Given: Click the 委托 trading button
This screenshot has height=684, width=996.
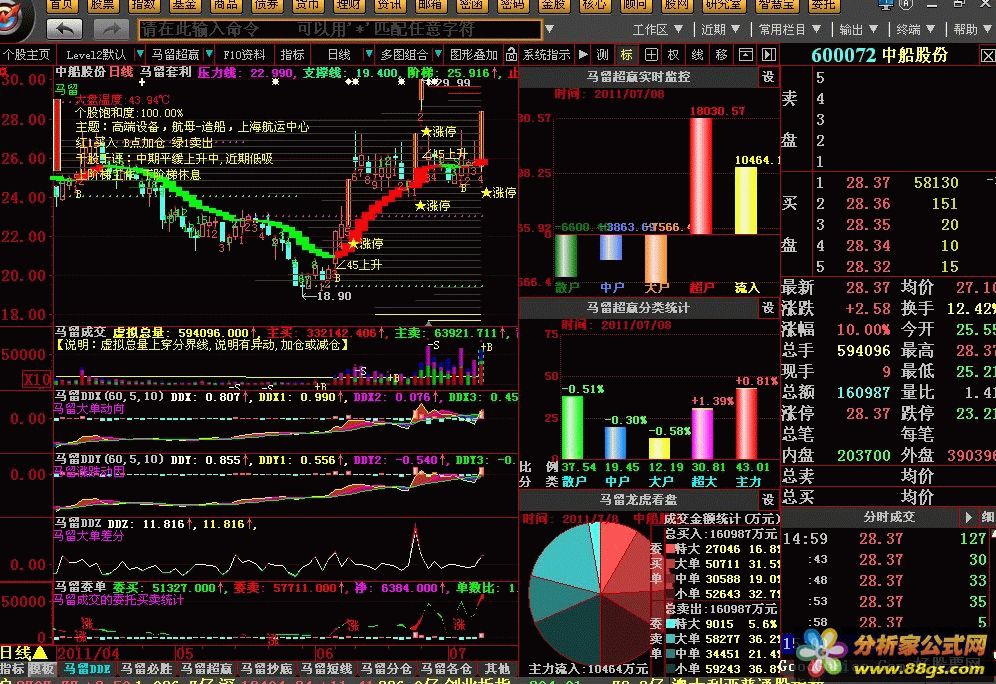Looking at the screenshot, I should (823, 6).
